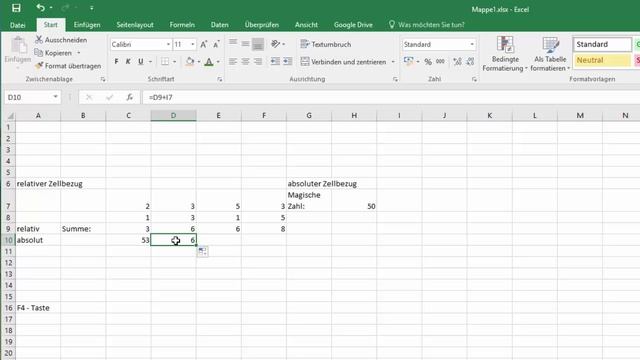The height and width of the screenshot is (360, 640).
Task: Apply the red font color A
Action: [209, 62]
